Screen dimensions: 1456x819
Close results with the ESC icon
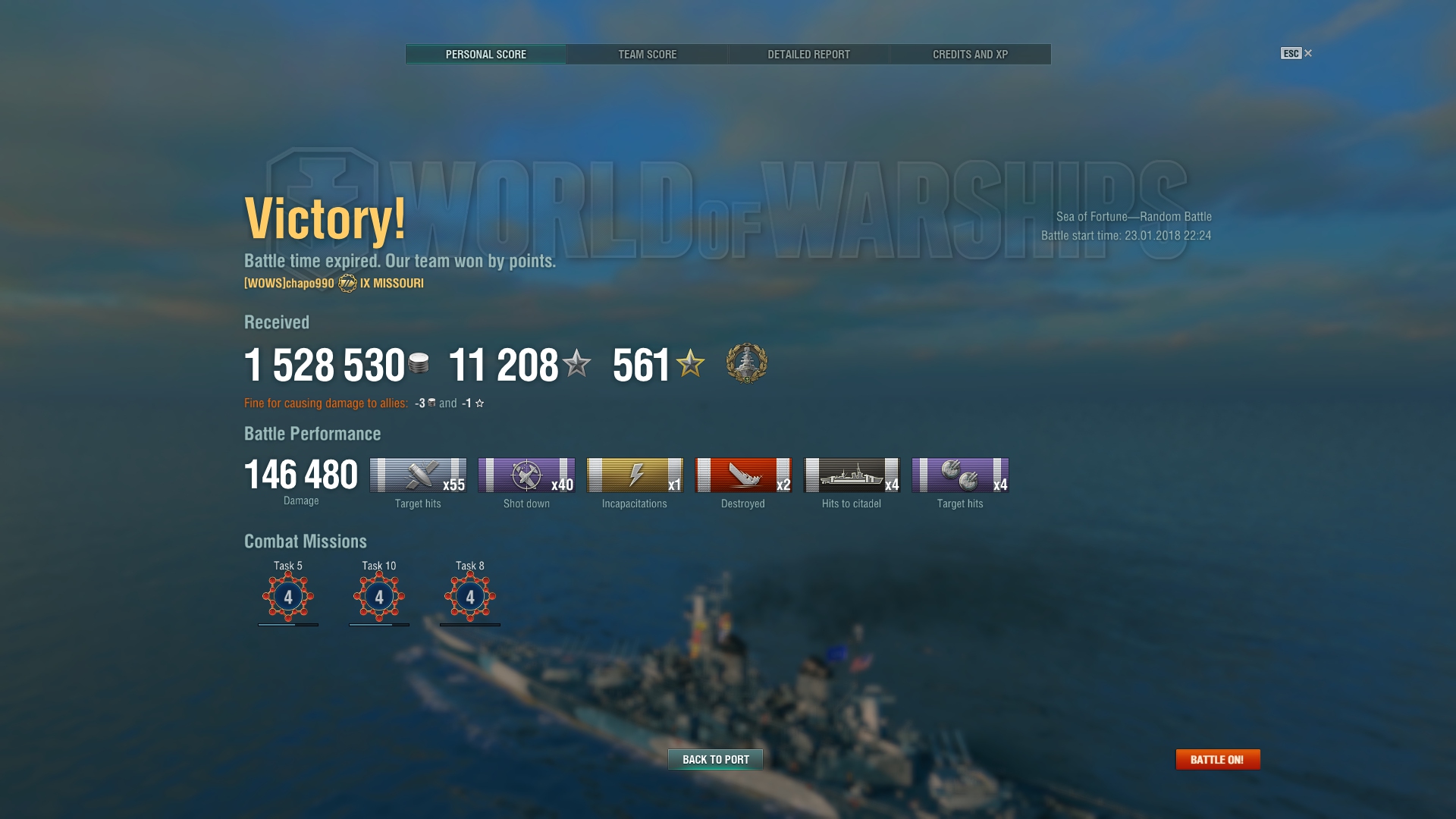[x=1296, y=53]
